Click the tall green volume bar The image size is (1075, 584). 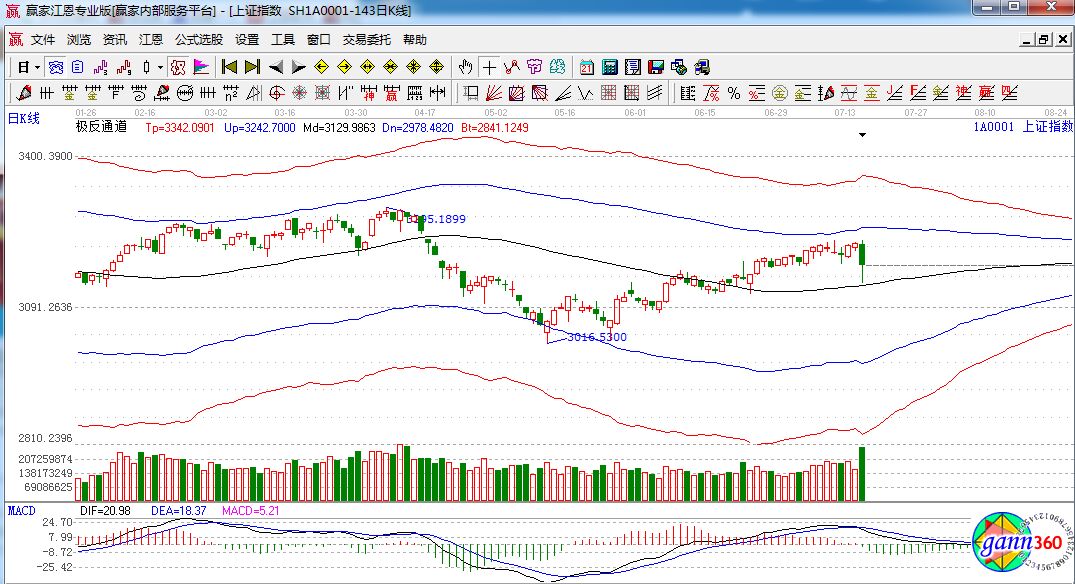(x=862, y=474)
